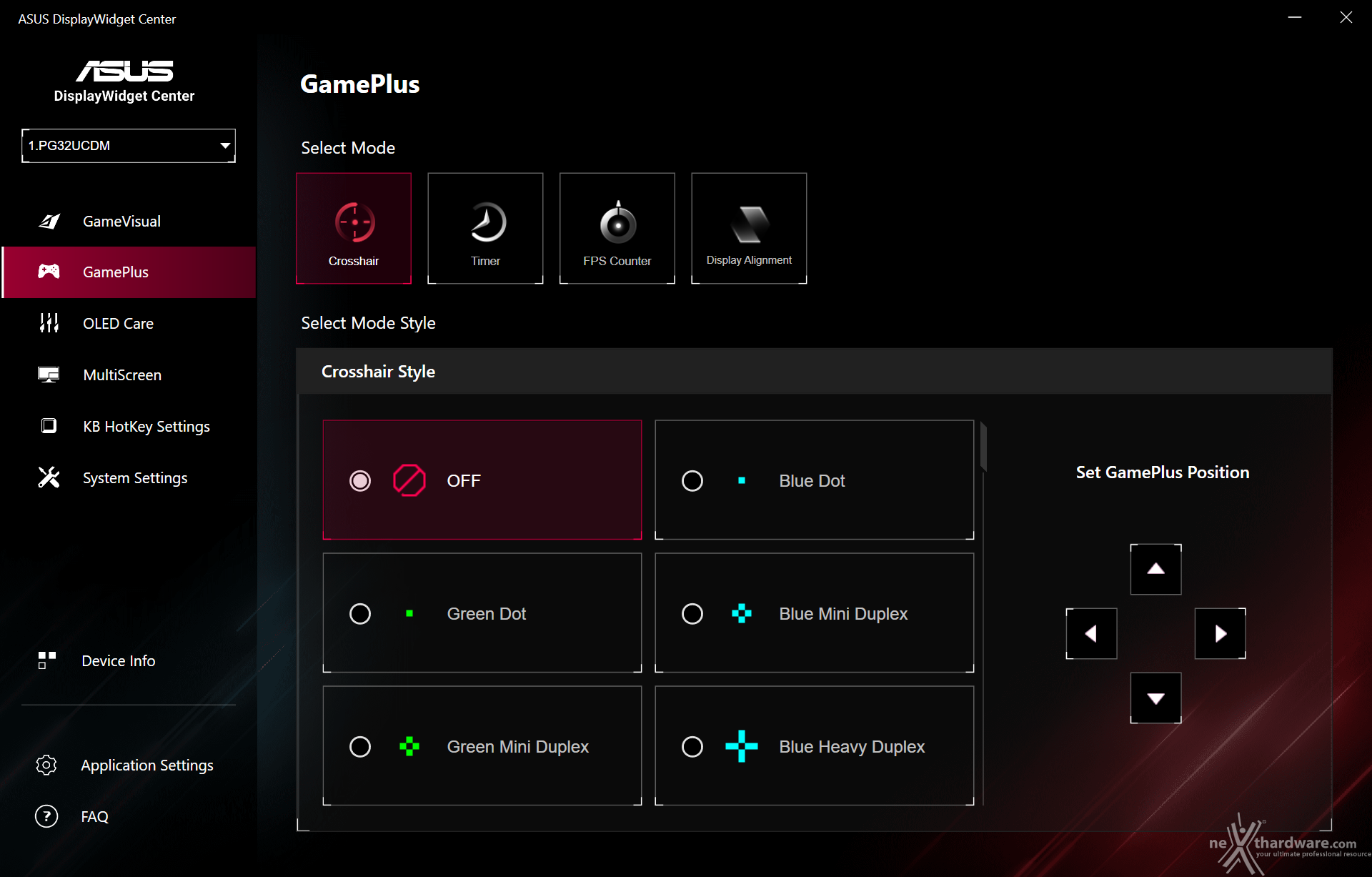
Task: Click the MultiScreen monitor icon
Action: coord(49,375)
